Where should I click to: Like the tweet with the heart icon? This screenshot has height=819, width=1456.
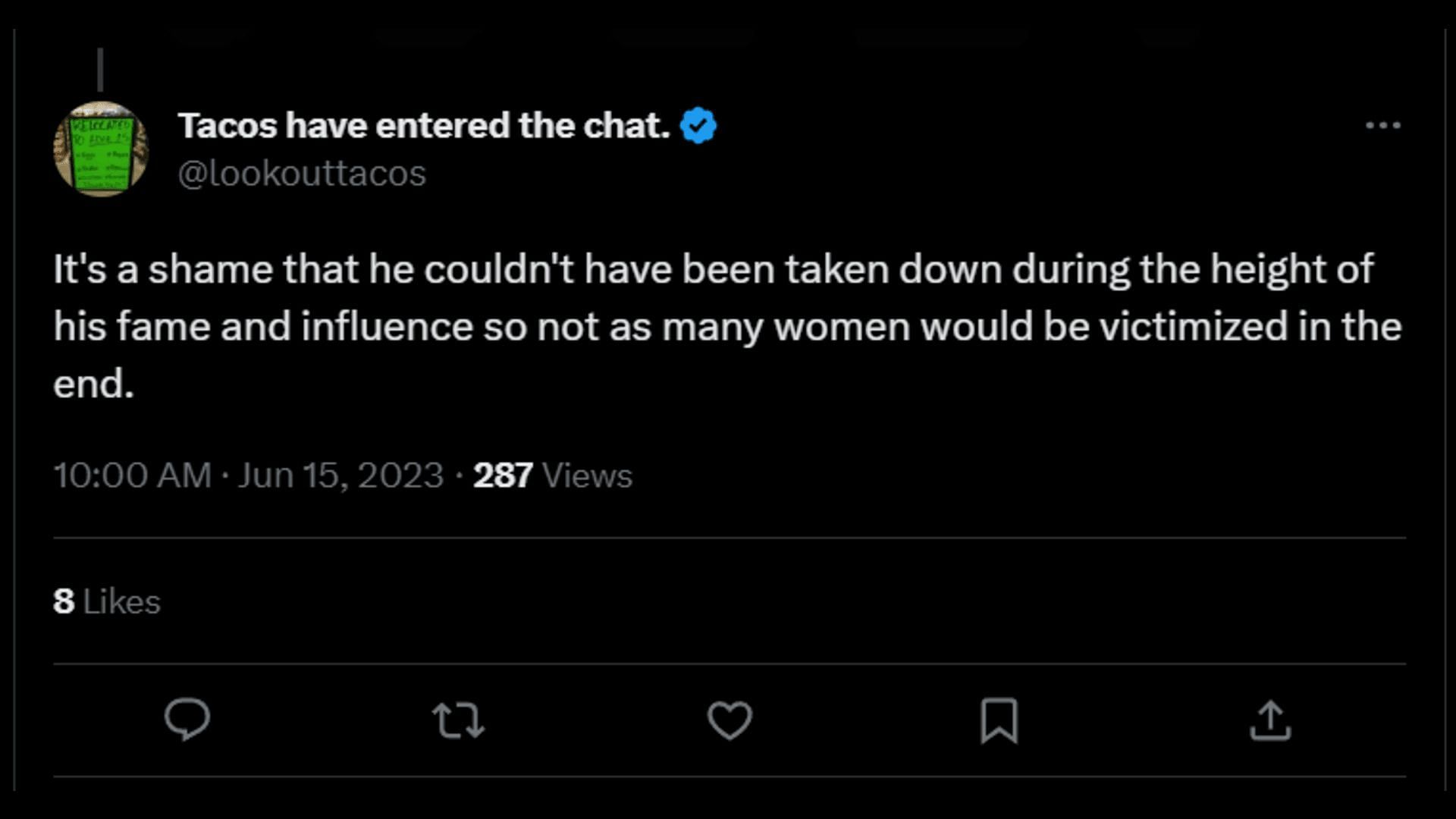point(730,720)
